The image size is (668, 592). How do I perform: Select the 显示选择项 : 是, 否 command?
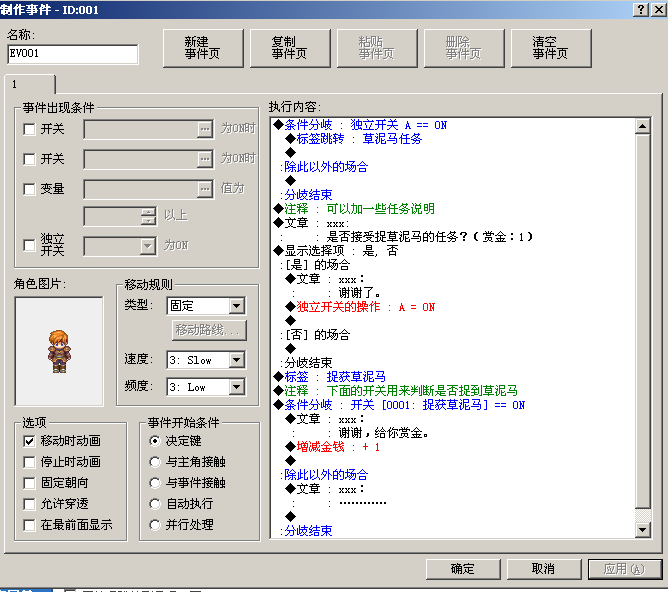click(x=336, y=251)
